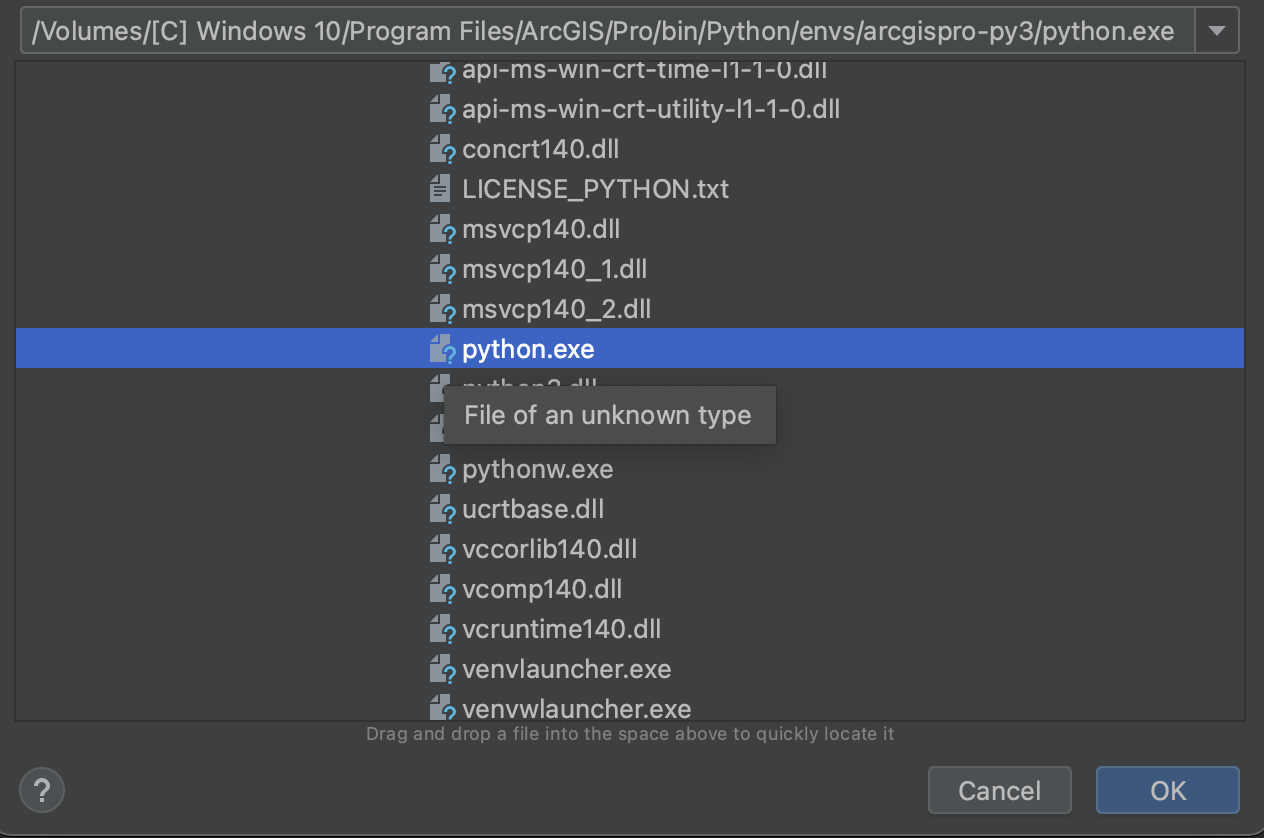Screen dimensions: 1264x838
Task: Expand the path history dropdown arrow
Action: 1217,31
